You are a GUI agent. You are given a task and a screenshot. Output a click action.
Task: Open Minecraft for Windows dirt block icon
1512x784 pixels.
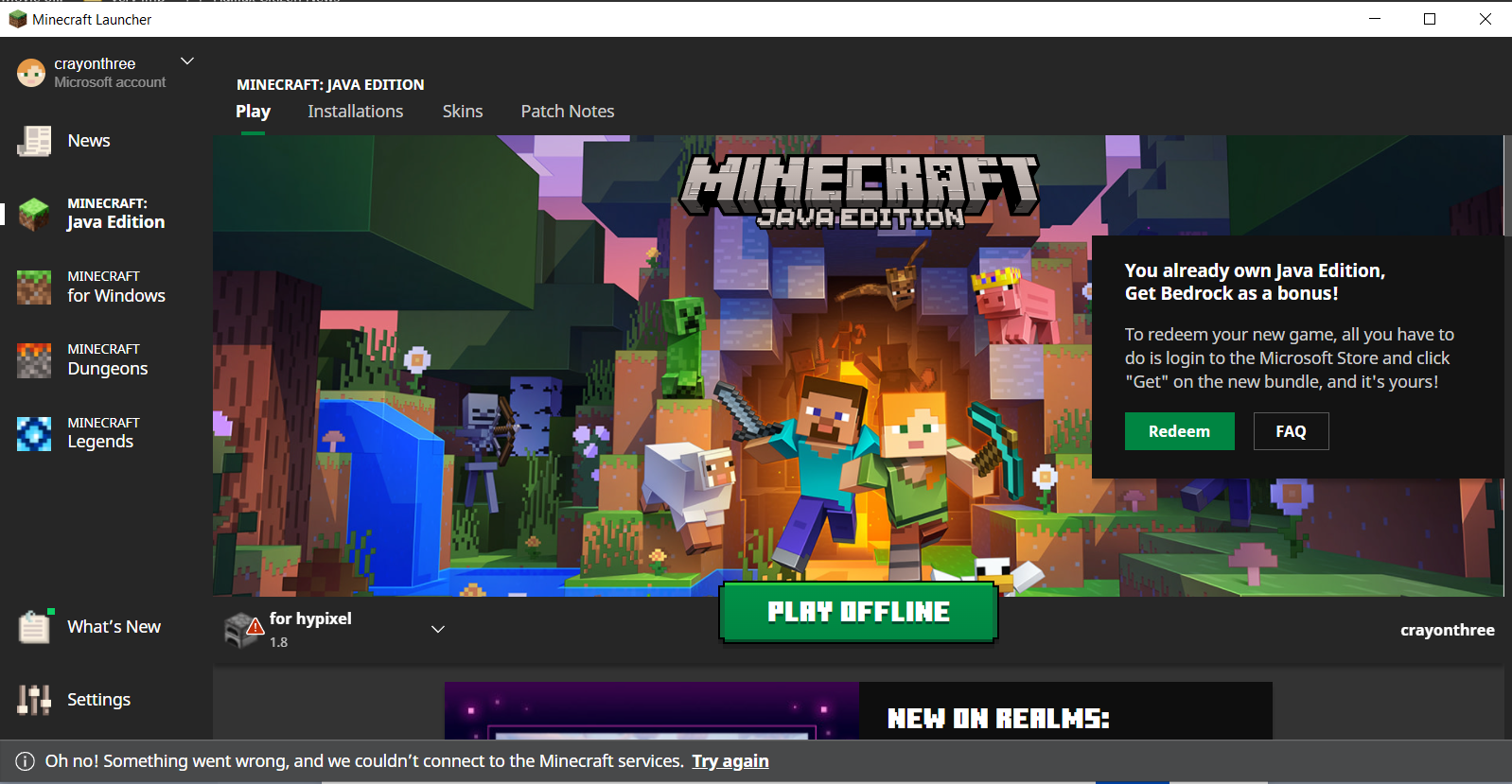pyautogui.click(x=34, y=287)
